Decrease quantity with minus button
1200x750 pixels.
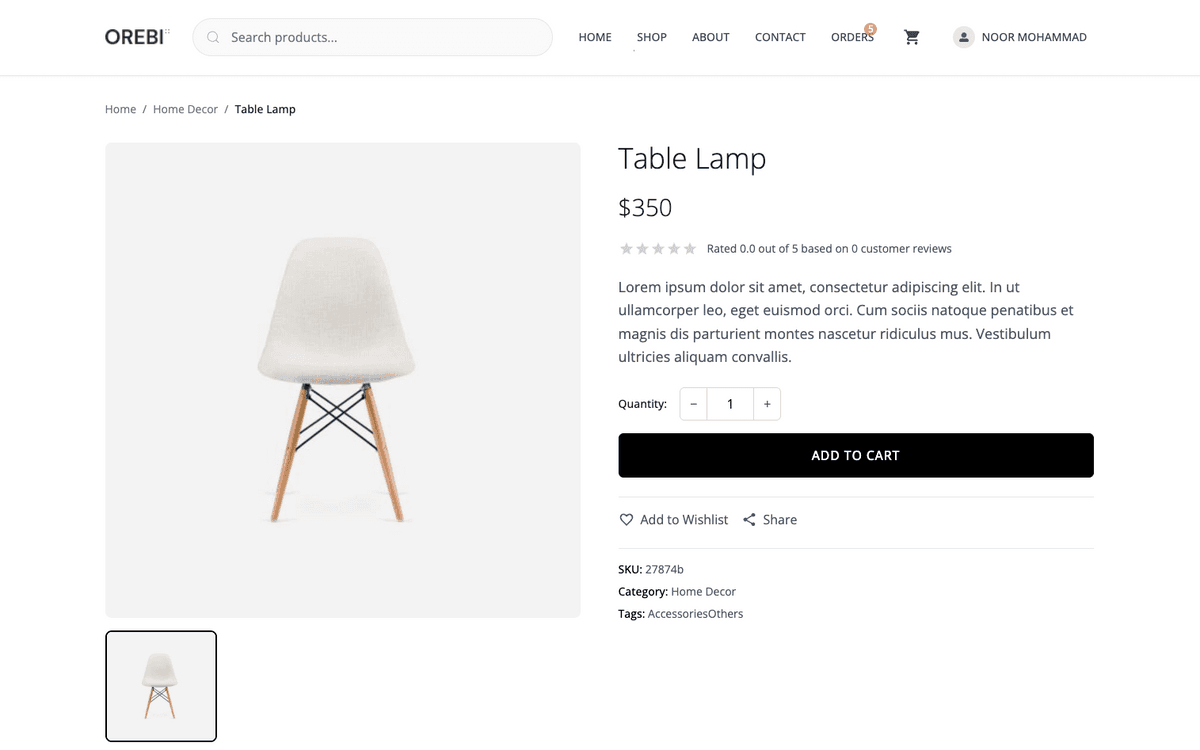point(693,404)
